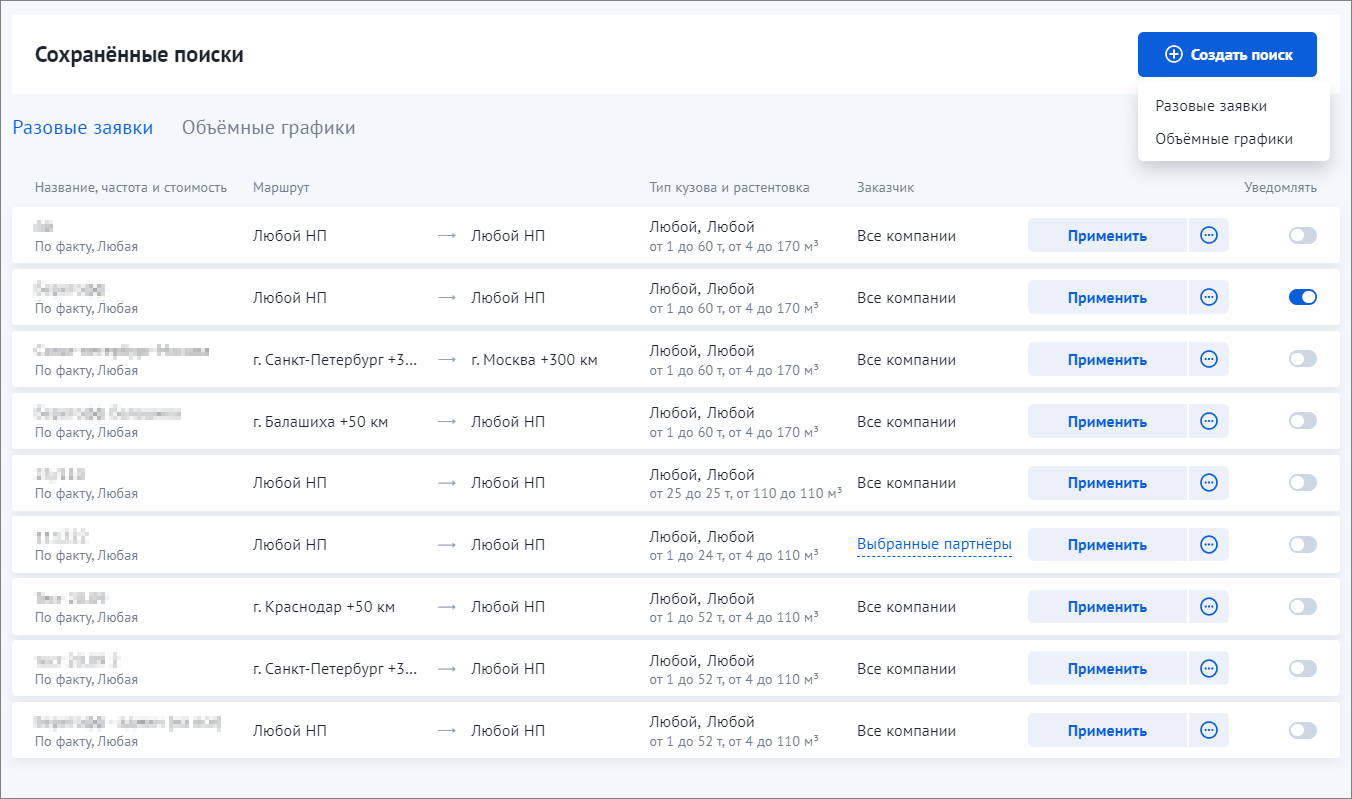Apply the bottom Любой НП 52 т search
The width and height of the screenshot is (1352, 799).
click(1107, 731)
